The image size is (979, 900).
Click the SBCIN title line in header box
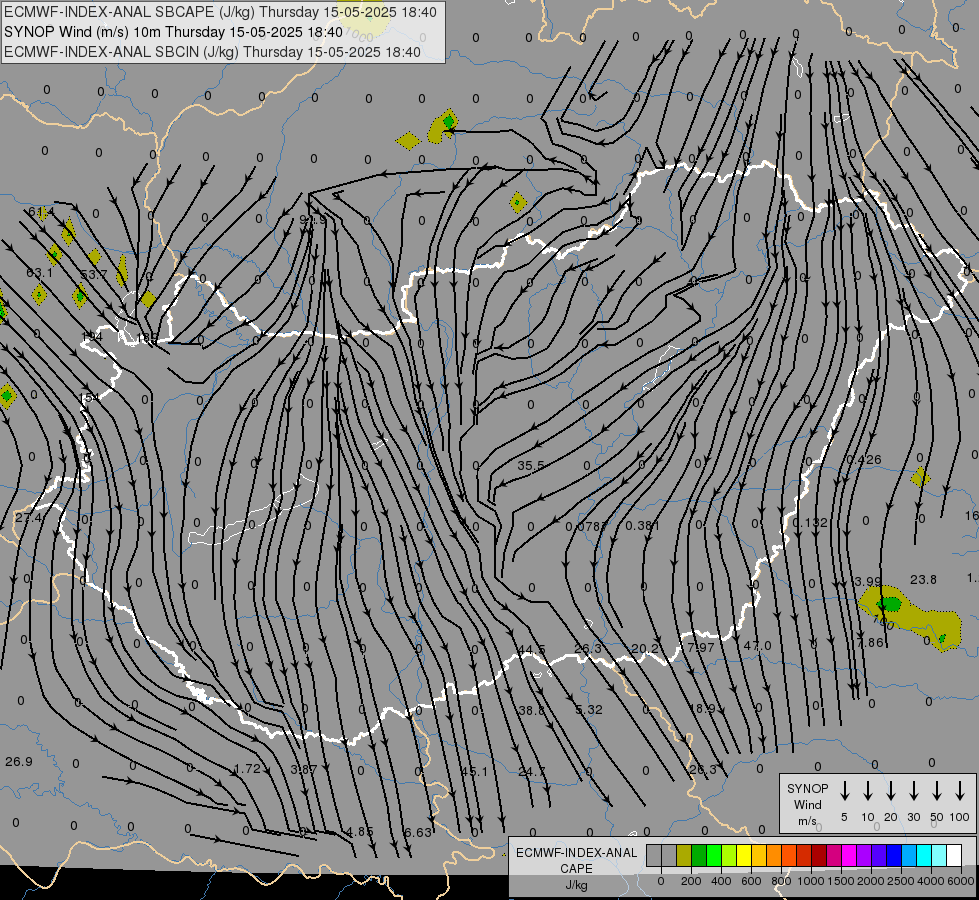tap(212, 52)
